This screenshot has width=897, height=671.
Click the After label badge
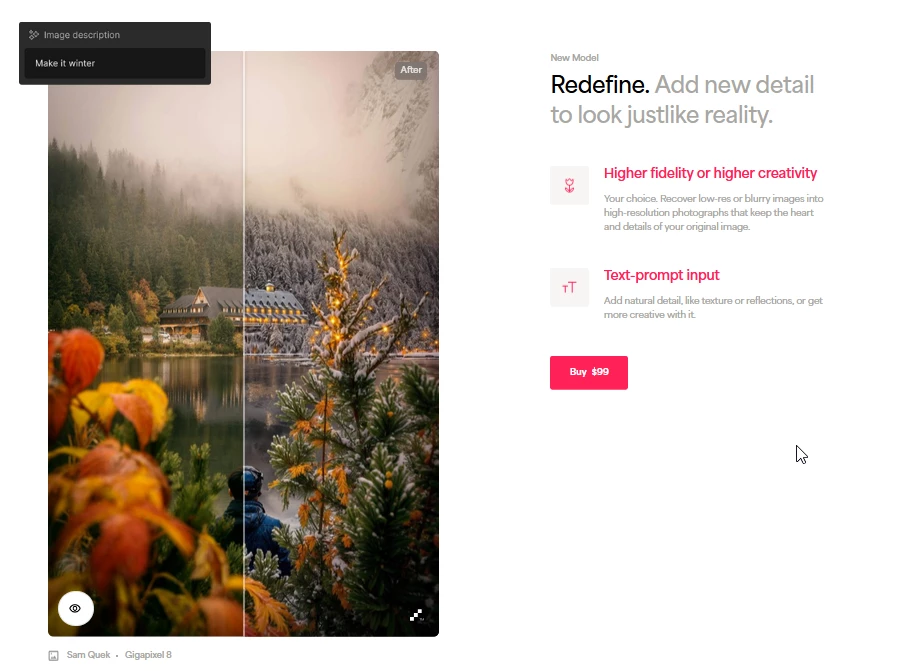411,70
